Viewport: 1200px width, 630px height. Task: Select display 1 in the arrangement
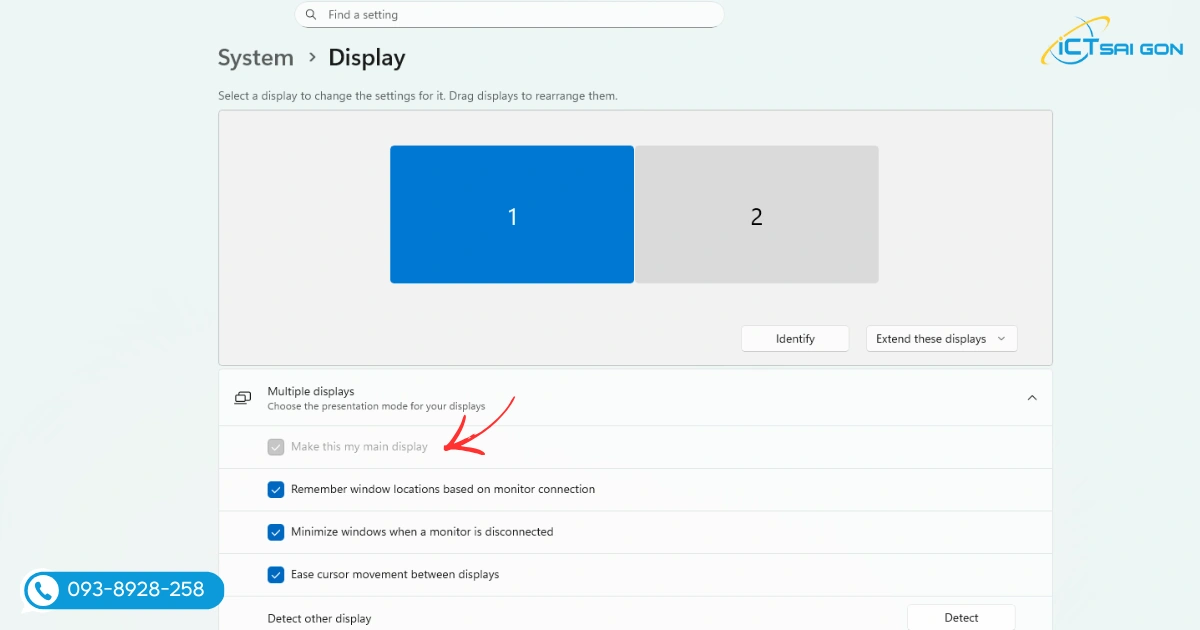pos(511,215)
